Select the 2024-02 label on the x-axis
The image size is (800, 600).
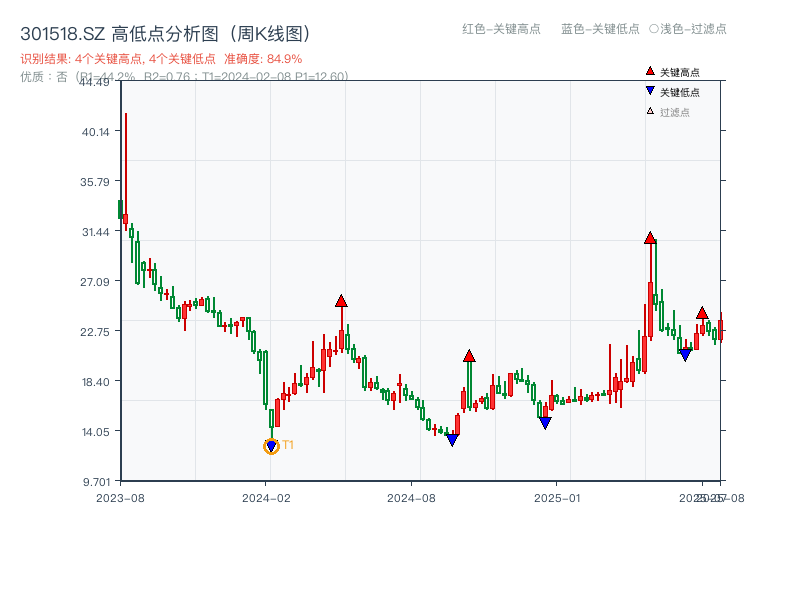265,496
